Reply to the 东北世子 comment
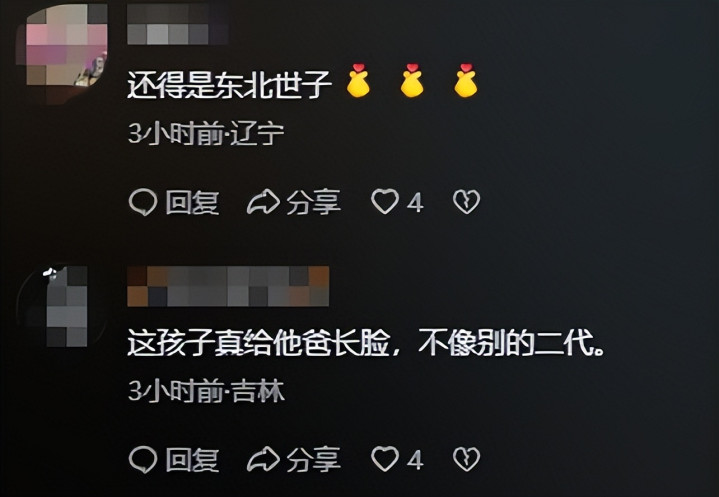The width and height of the screenshot is (719, 497). tap(174, 202)
